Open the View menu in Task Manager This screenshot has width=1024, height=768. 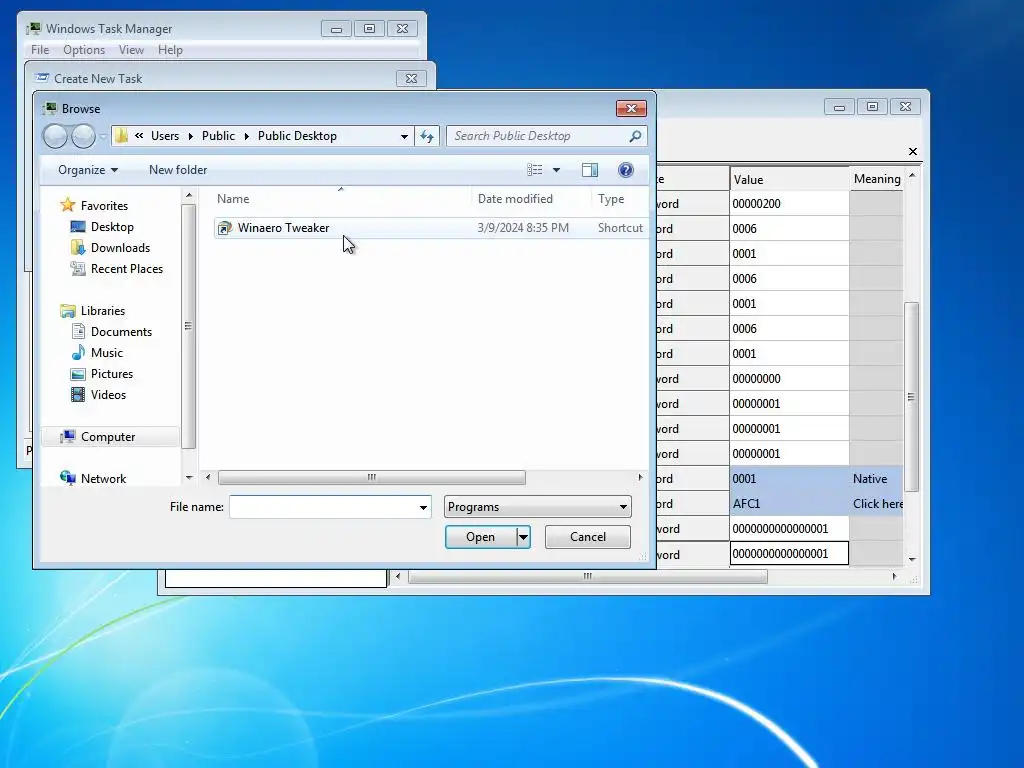tap(131, 50)
